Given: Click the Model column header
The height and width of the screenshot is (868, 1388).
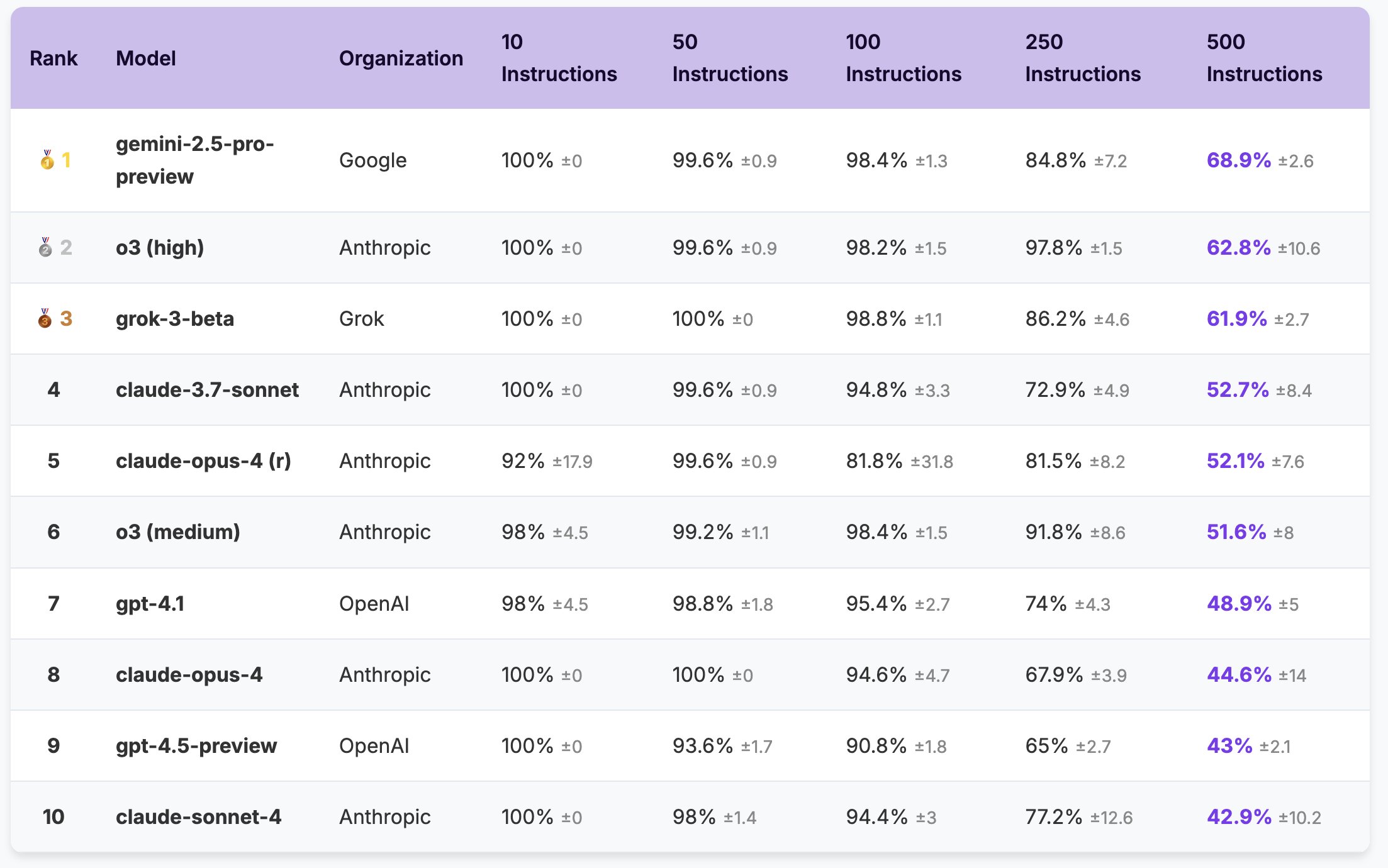Looking at the screenshot, I should (146, 58).
